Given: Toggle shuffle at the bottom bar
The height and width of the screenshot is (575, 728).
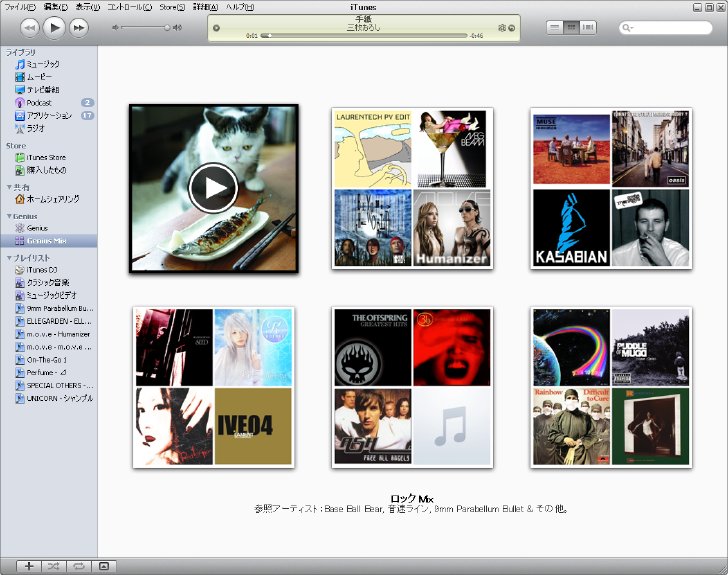Looking at the screenshot, I should point(54,566).
